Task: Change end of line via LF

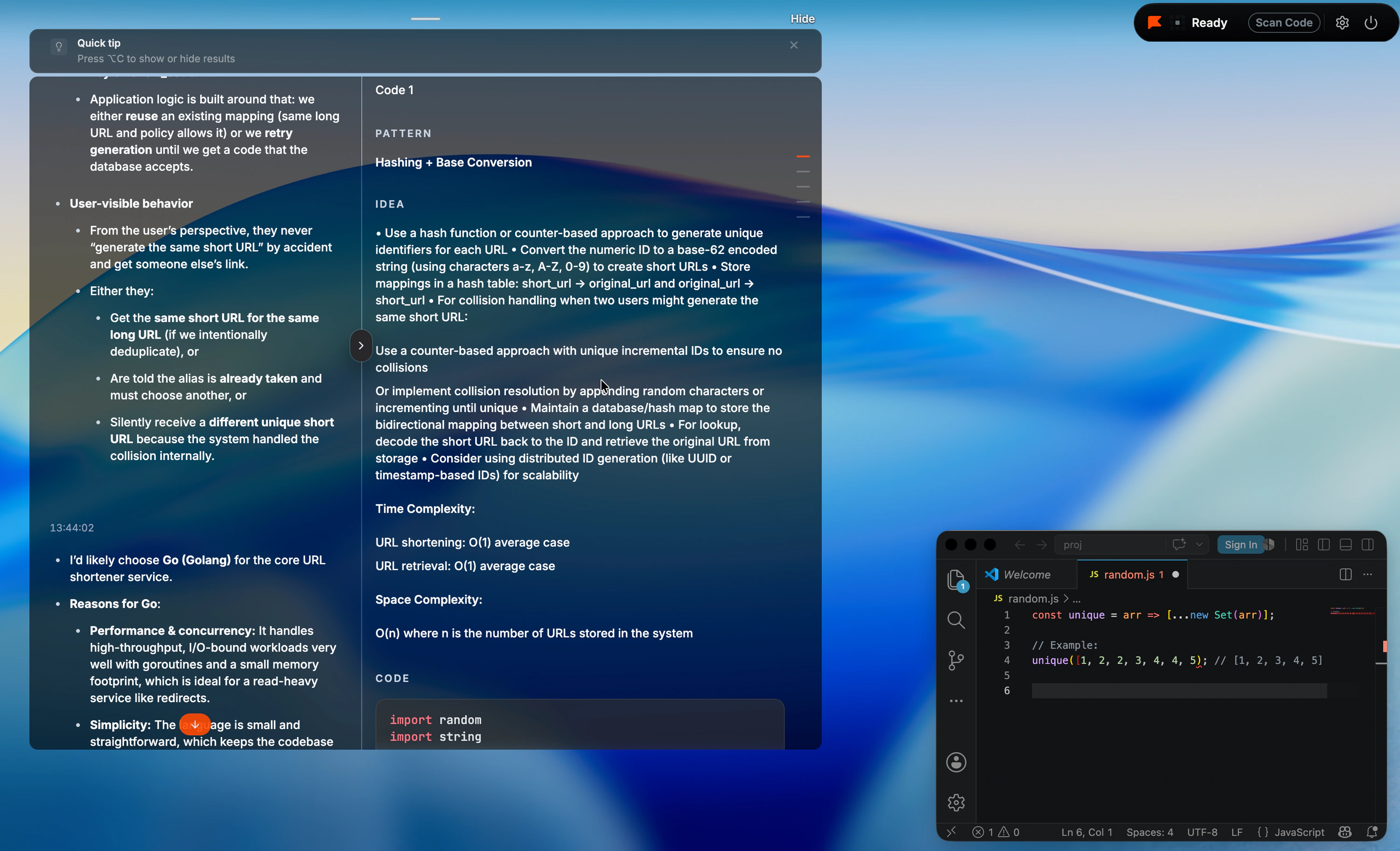Action: pyautogui.click(x=1236, y=832)
